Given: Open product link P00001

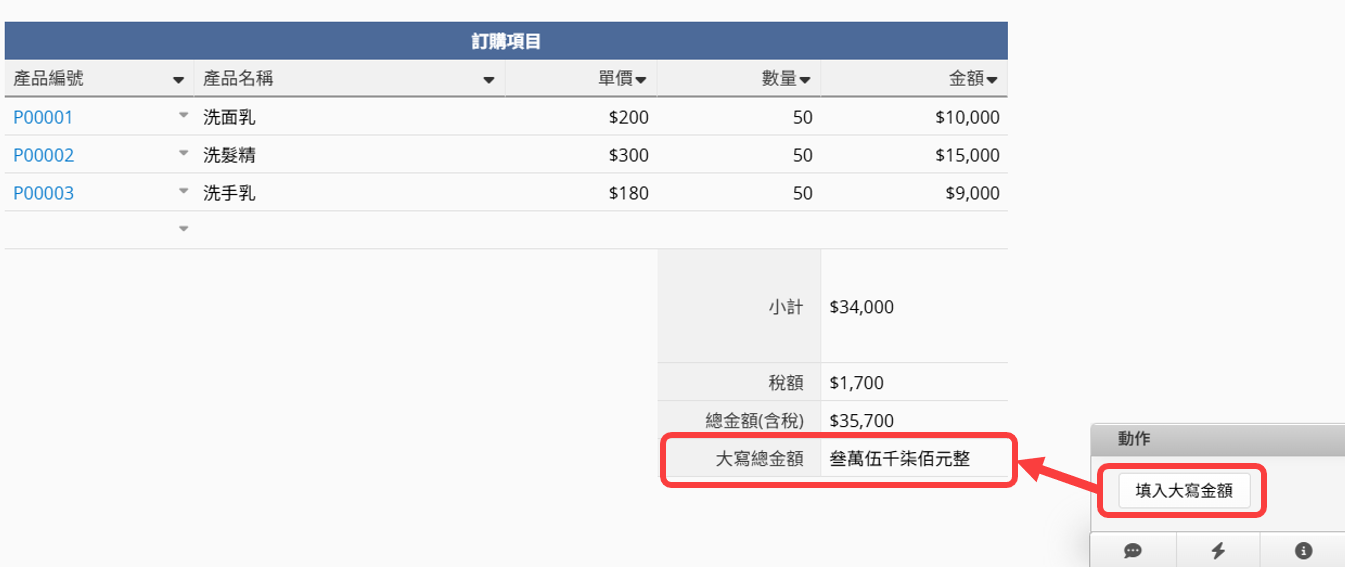Looking at the screenshot, I should (x=43, y=117).
